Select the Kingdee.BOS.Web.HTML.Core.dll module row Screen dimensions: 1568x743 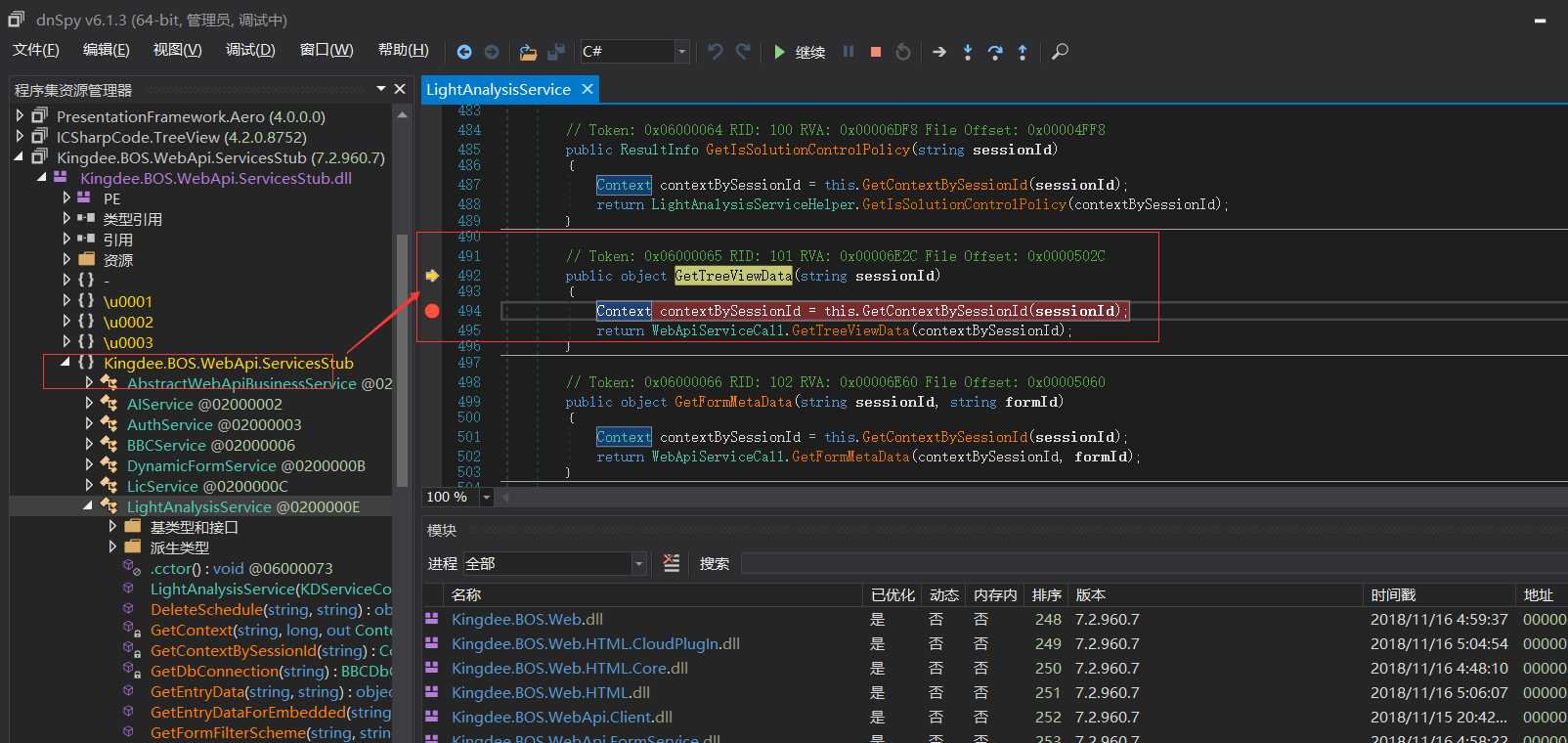coord(995,668)
